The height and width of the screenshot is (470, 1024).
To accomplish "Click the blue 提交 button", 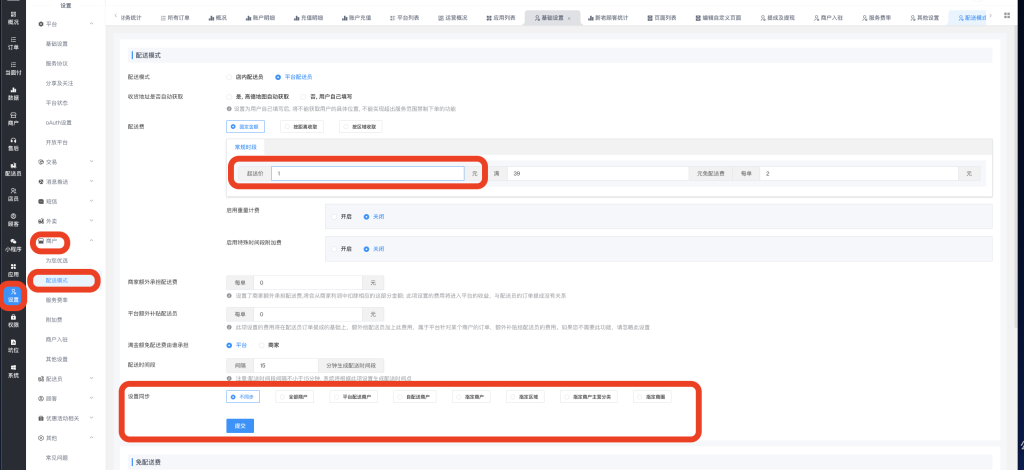I will pos(240,425).
